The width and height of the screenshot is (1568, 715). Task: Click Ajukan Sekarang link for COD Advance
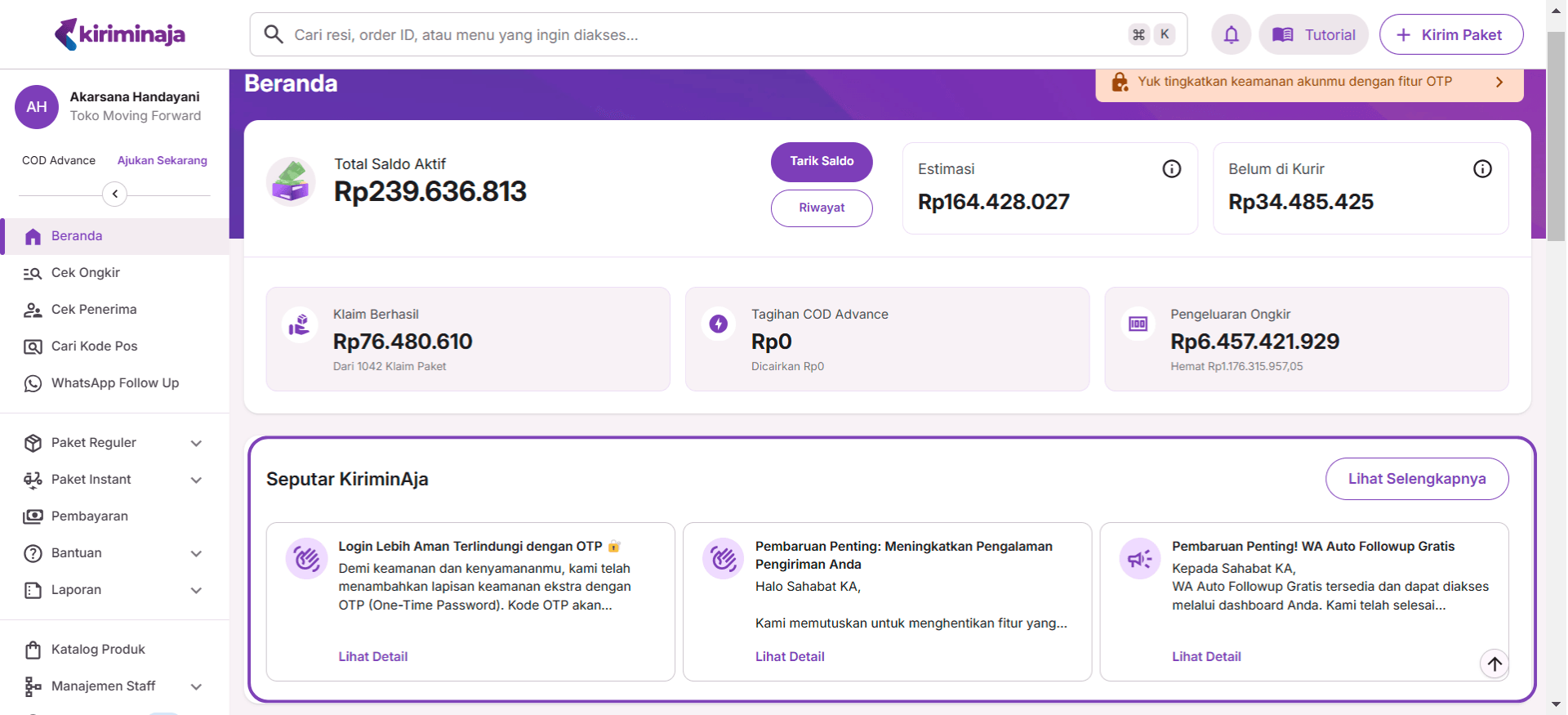click(162, 160)
